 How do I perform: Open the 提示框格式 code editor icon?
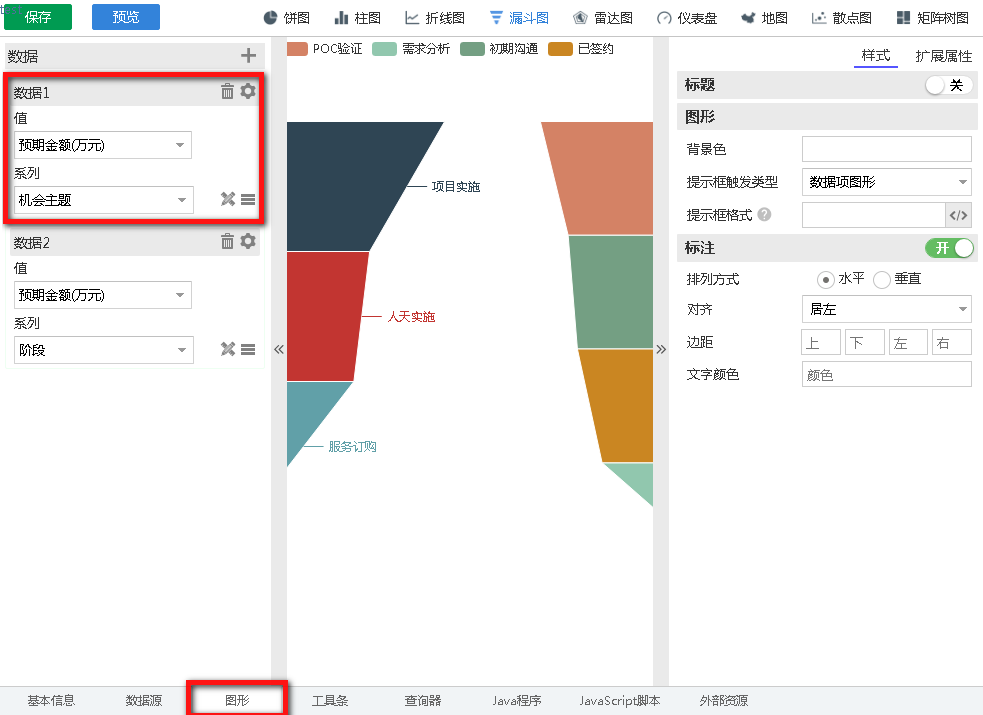point(958,216)
